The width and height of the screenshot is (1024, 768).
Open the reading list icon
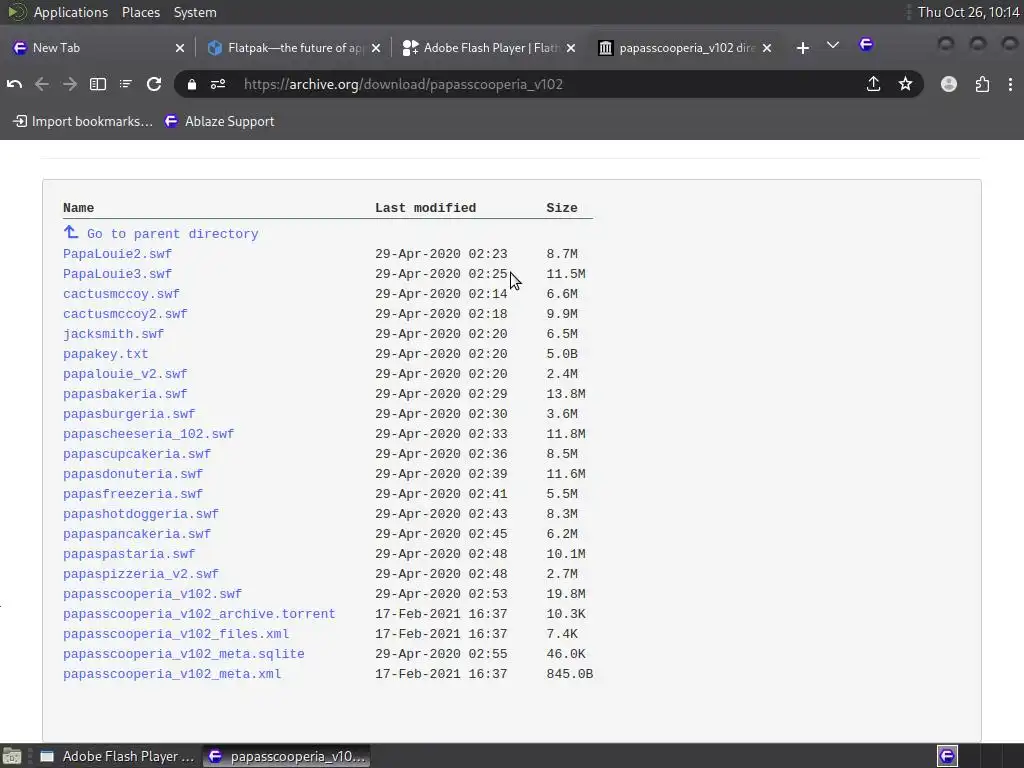(125, 84)
